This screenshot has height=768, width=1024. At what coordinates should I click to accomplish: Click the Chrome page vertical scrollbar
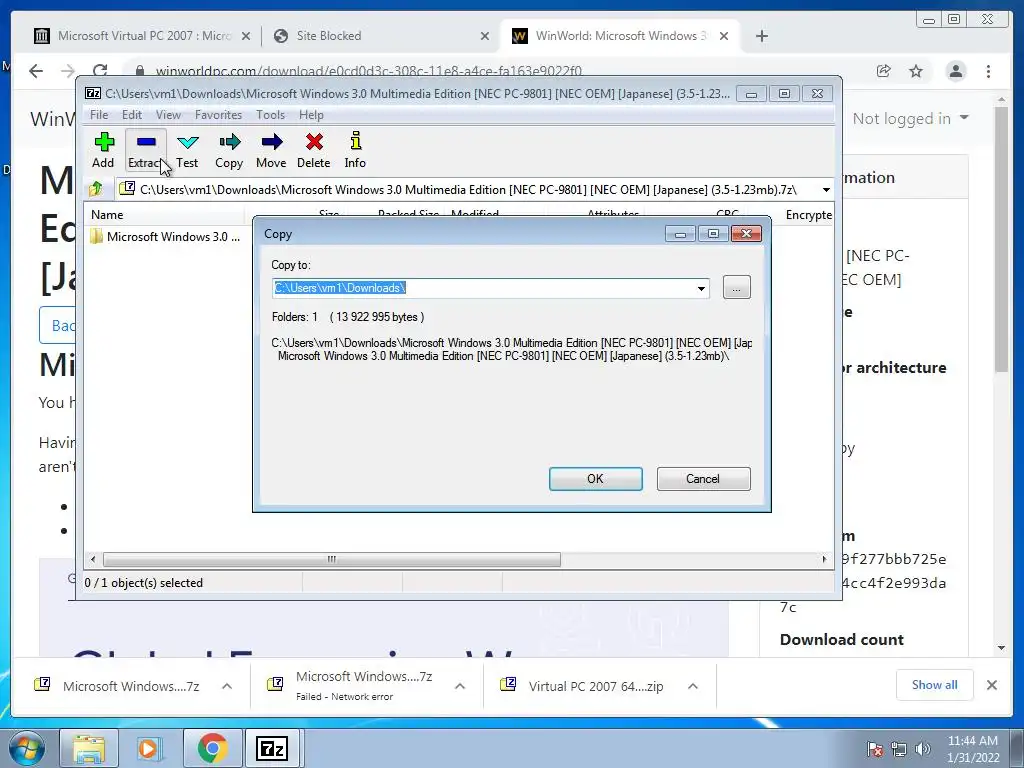coord(1002,238)
